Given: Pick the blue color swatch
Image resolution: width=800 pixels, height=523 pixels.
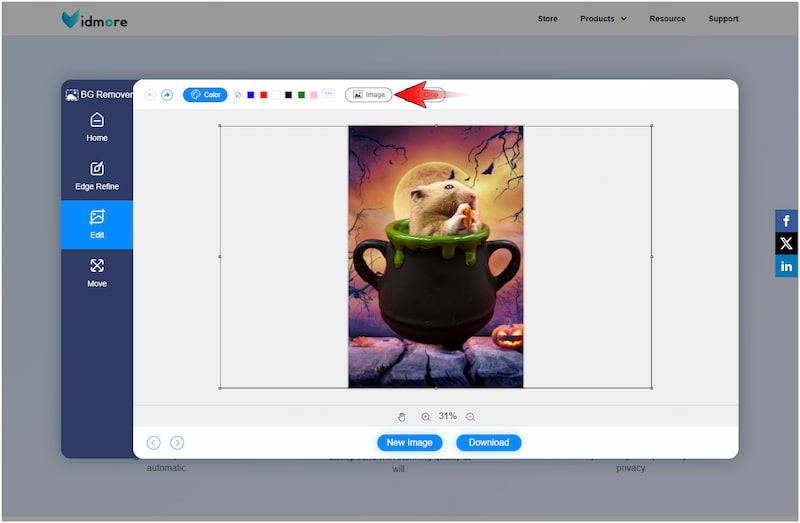Looking at the screenshot, I should tap(251, 95).
